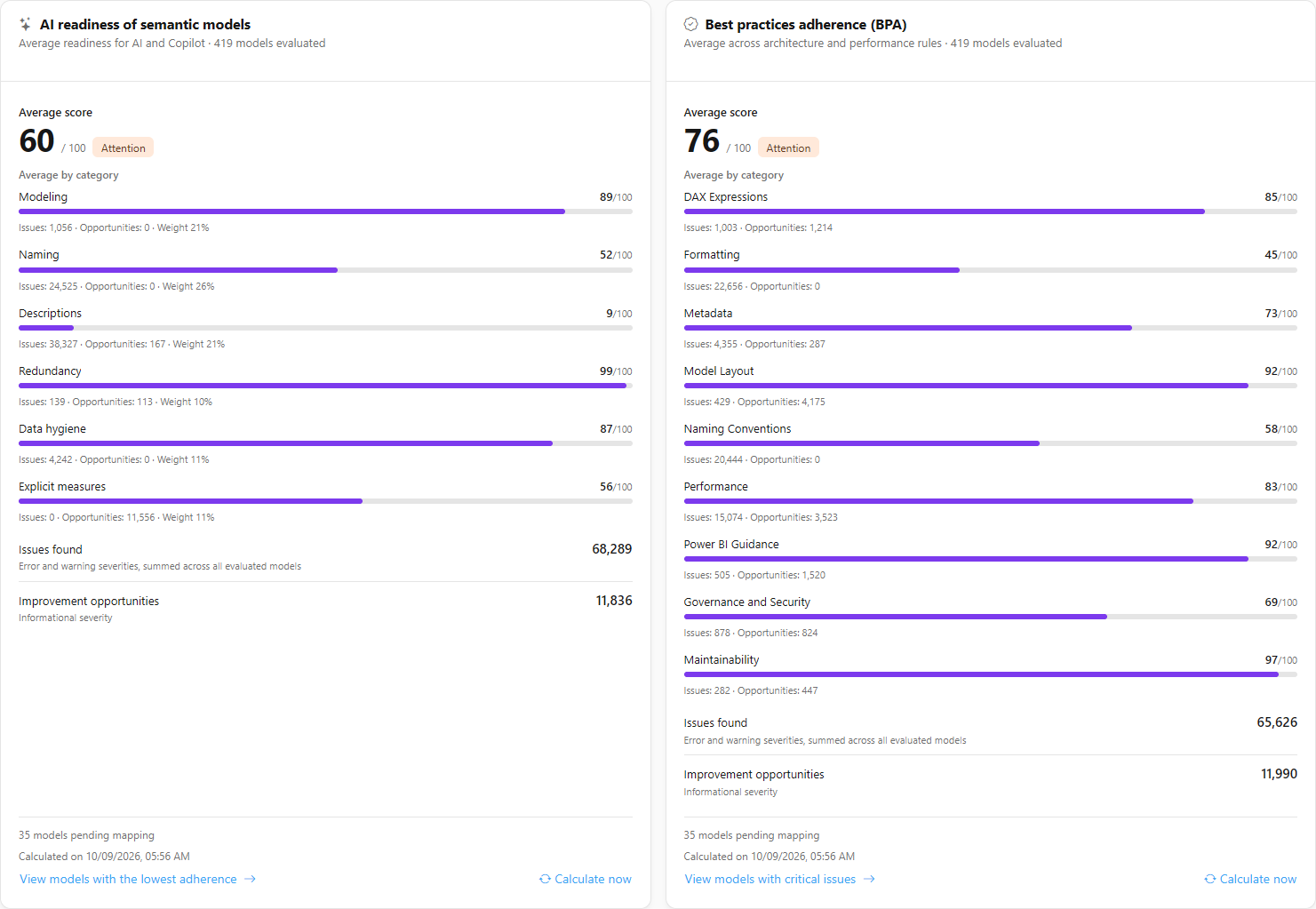1316x909 pixels.
Task: Select the Maintainability category label
Action: (x=722, y=660)
